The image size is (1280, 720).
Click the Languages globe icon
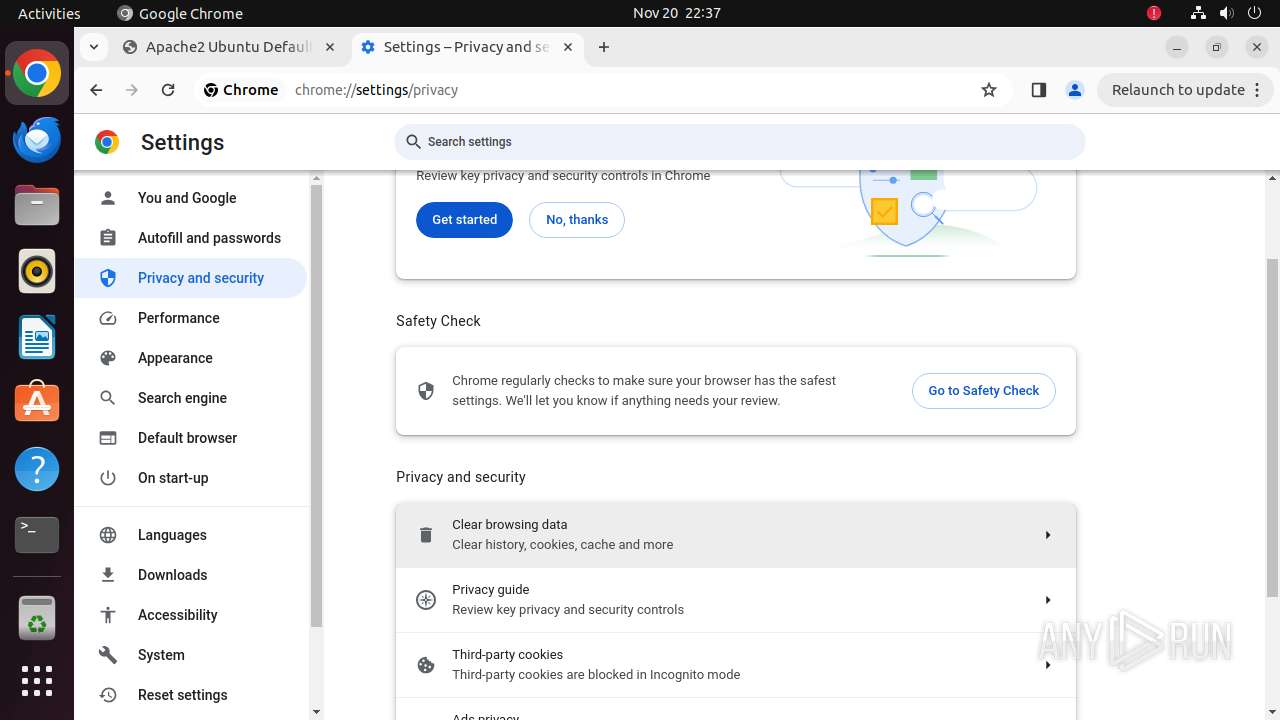click(x=108, y=535)
